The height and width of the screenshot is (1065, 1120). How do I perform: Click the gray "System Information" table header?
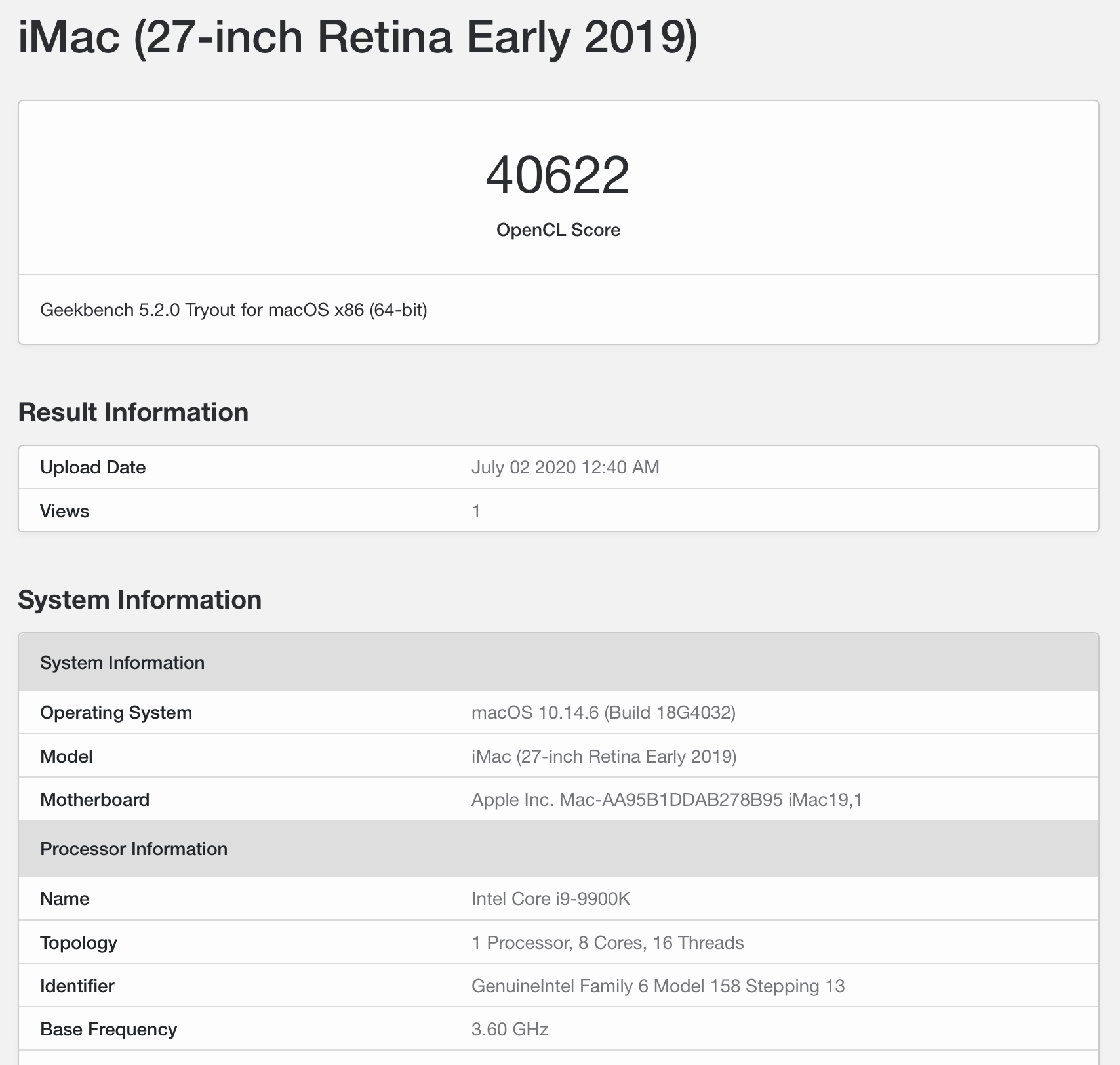[559, 662]
